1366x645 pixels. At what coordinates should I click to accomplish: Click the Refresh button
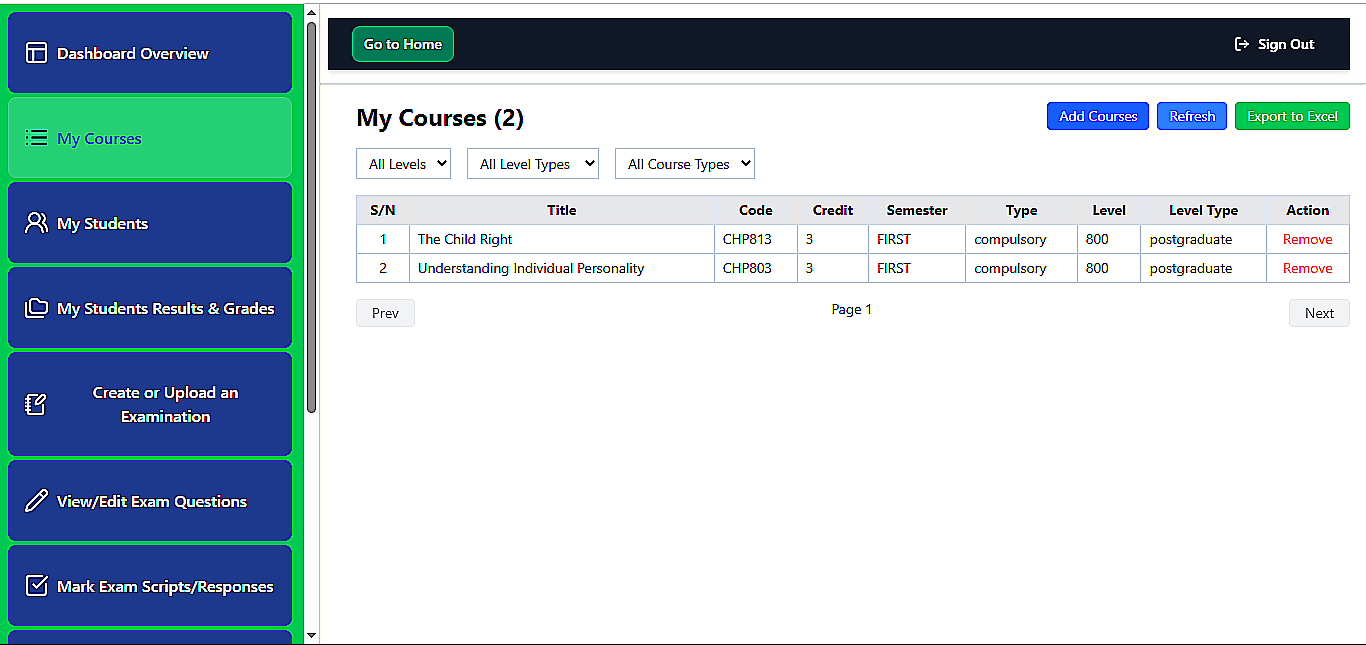[1192, 116]
